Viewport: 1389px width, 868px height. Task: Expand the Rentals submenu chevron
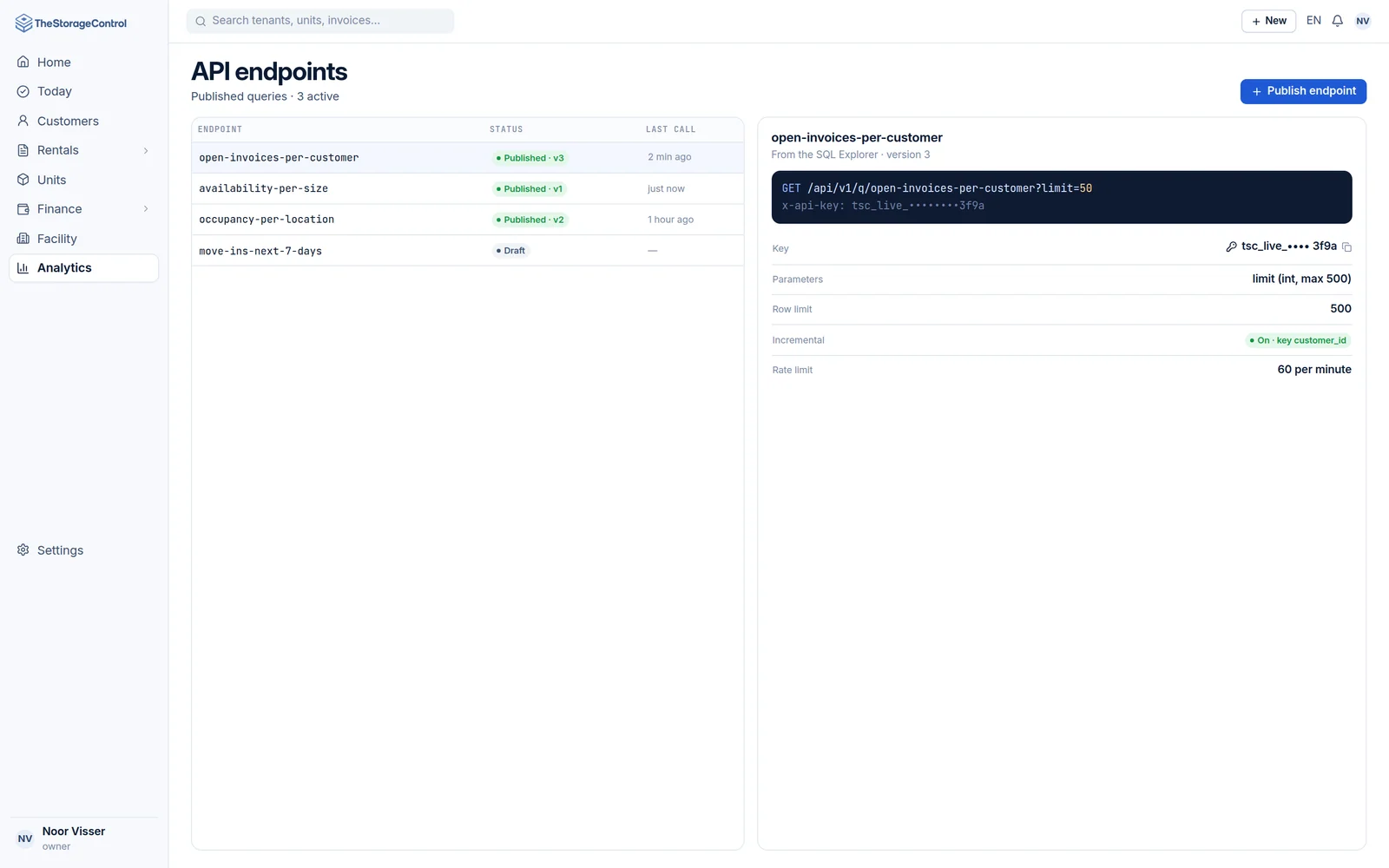pos(146,150)
